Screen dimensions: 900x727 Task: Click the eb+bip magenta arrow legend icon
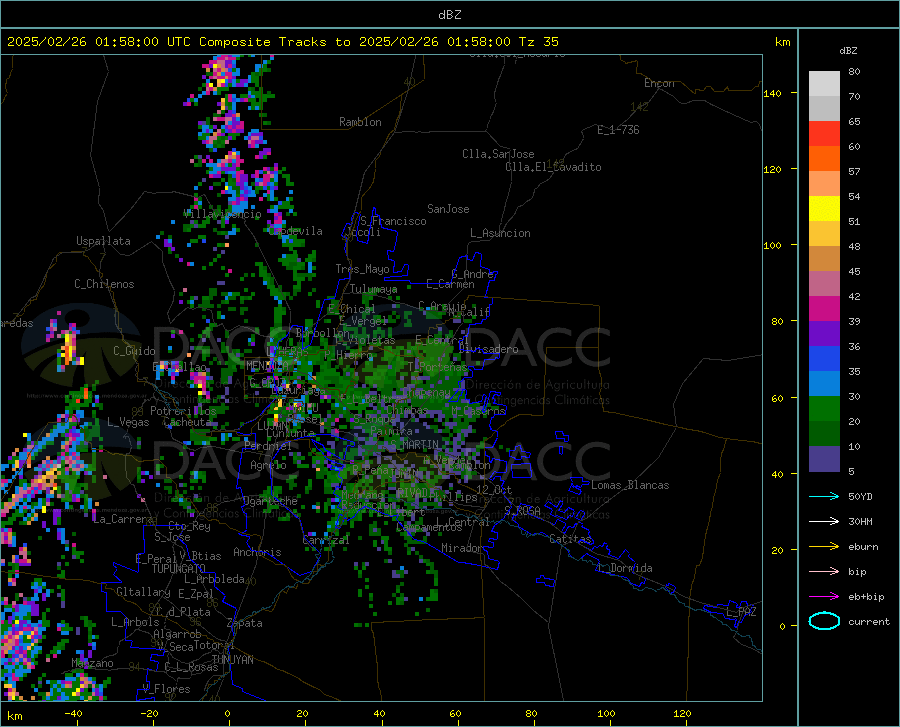point(824,597)
